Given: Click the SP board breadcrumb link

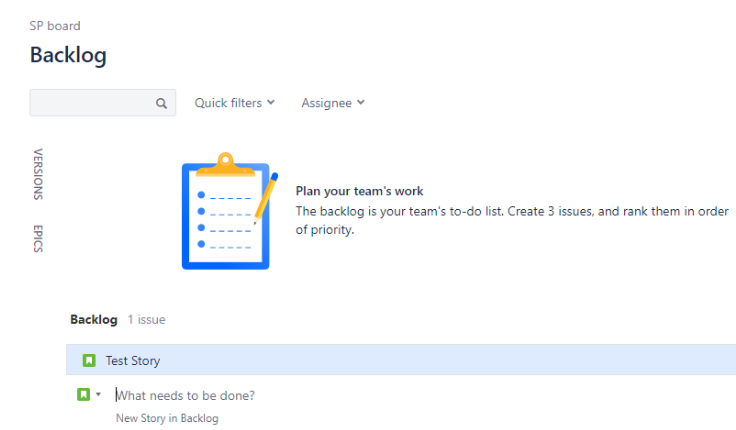Looking at the screenshot, I should (55, 26).
